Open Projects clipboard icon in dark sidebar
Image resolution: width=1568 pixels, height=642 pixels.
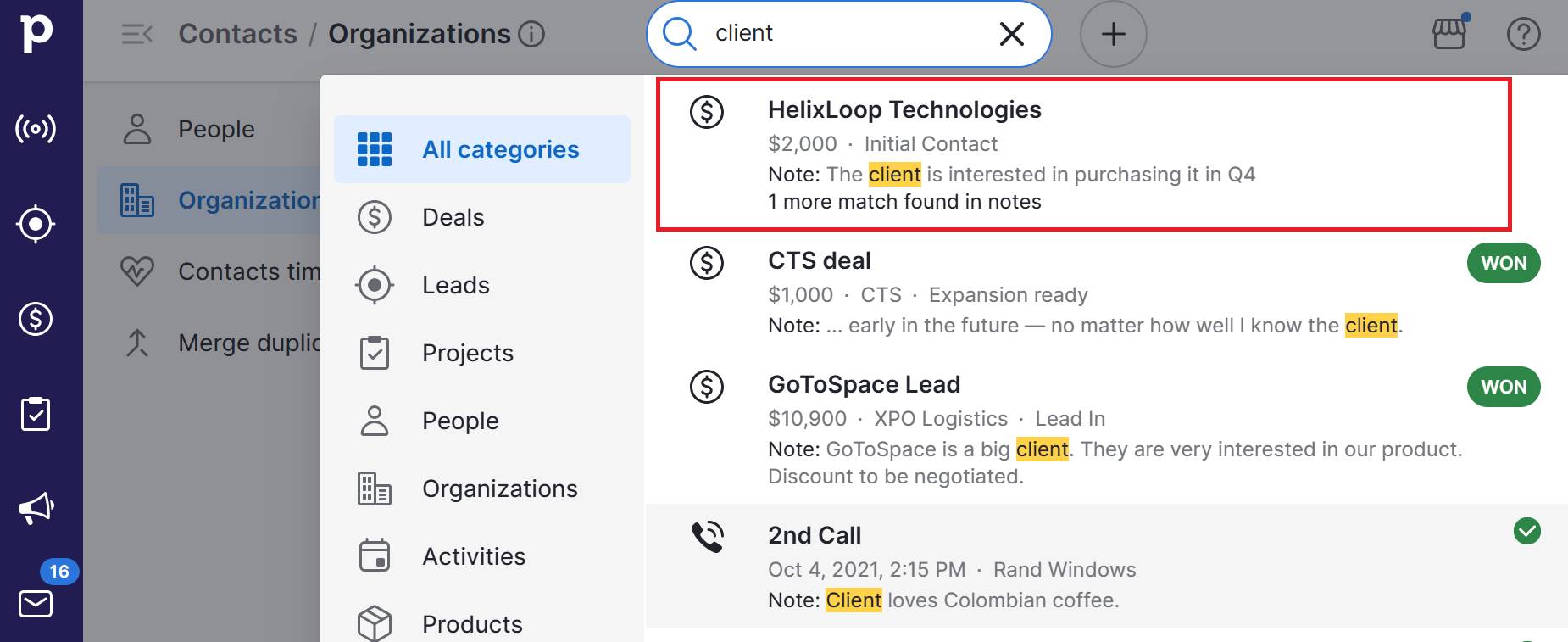[x=36, y=414]
